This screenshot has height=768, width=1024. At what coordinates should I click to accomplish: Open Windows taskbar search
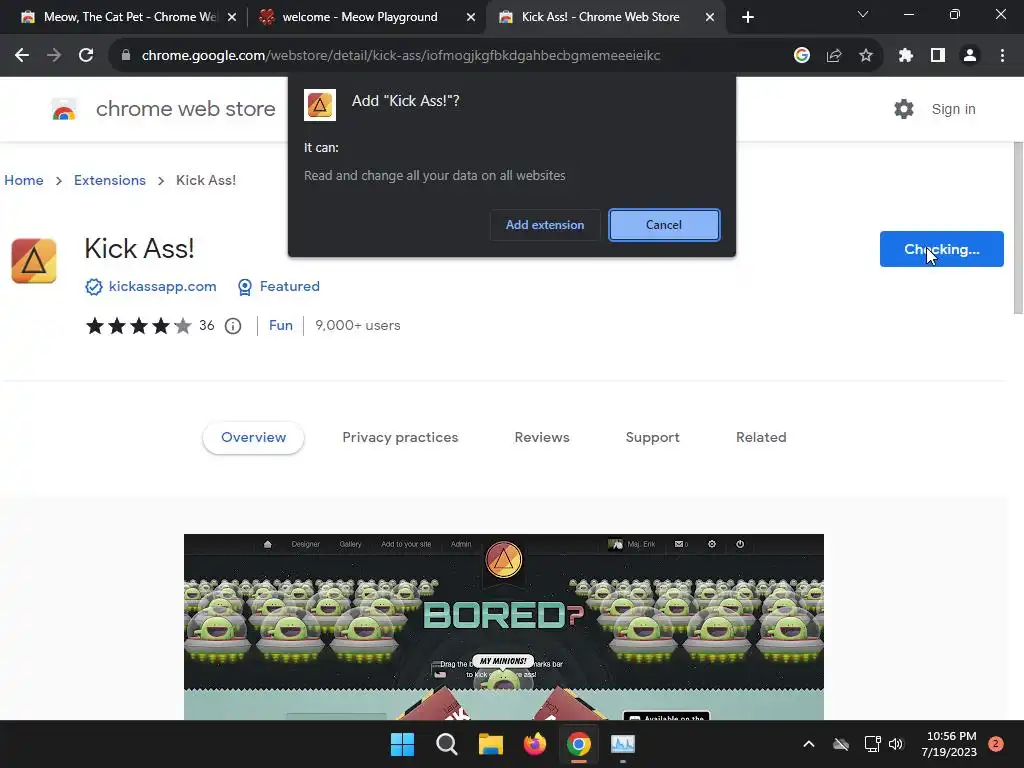coord(447,744)
